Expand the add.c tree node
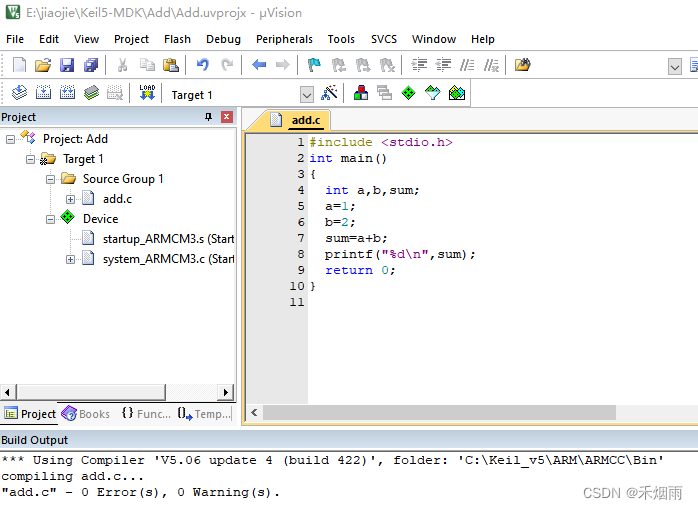Viewport: 698px width, 509px height. pos(70,199)
